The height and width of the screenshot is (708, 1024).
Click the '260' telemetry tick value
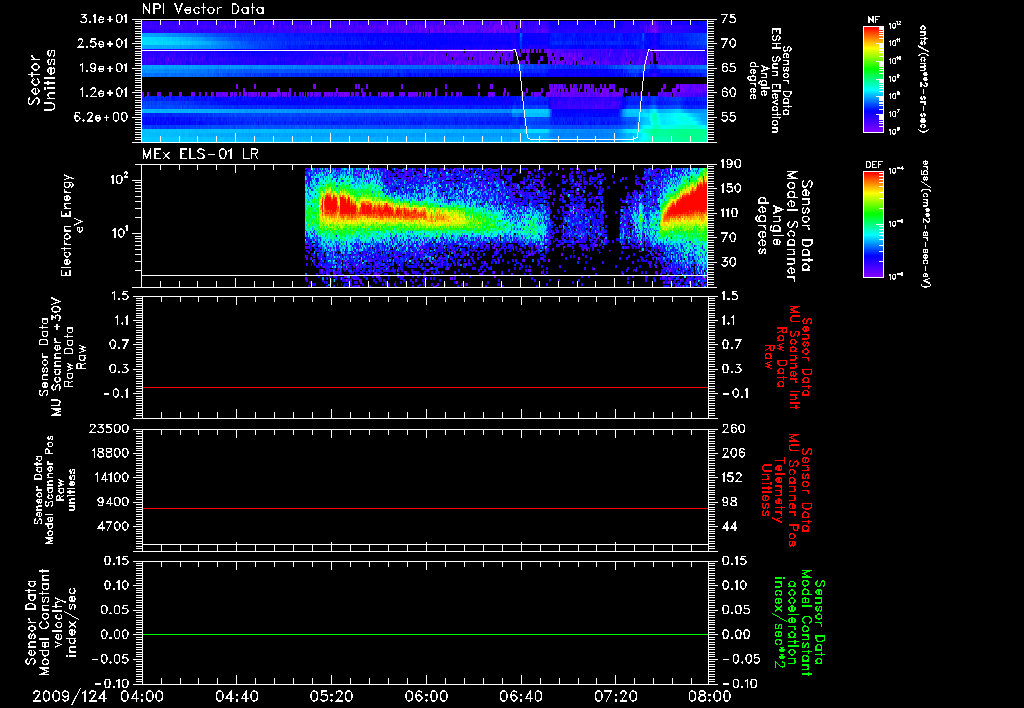pos(731,428)
